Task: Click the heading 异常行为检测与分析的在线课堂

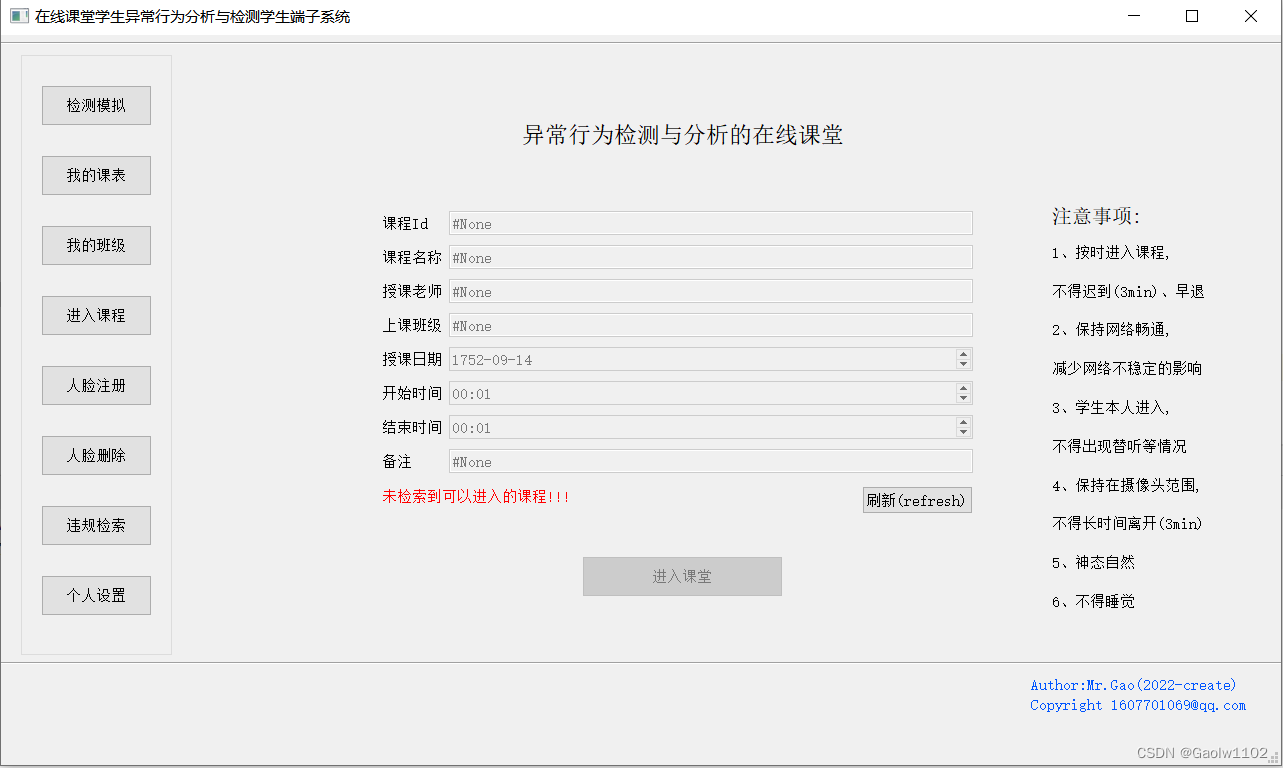Action: pyautogui.click(x=683, y=135)
